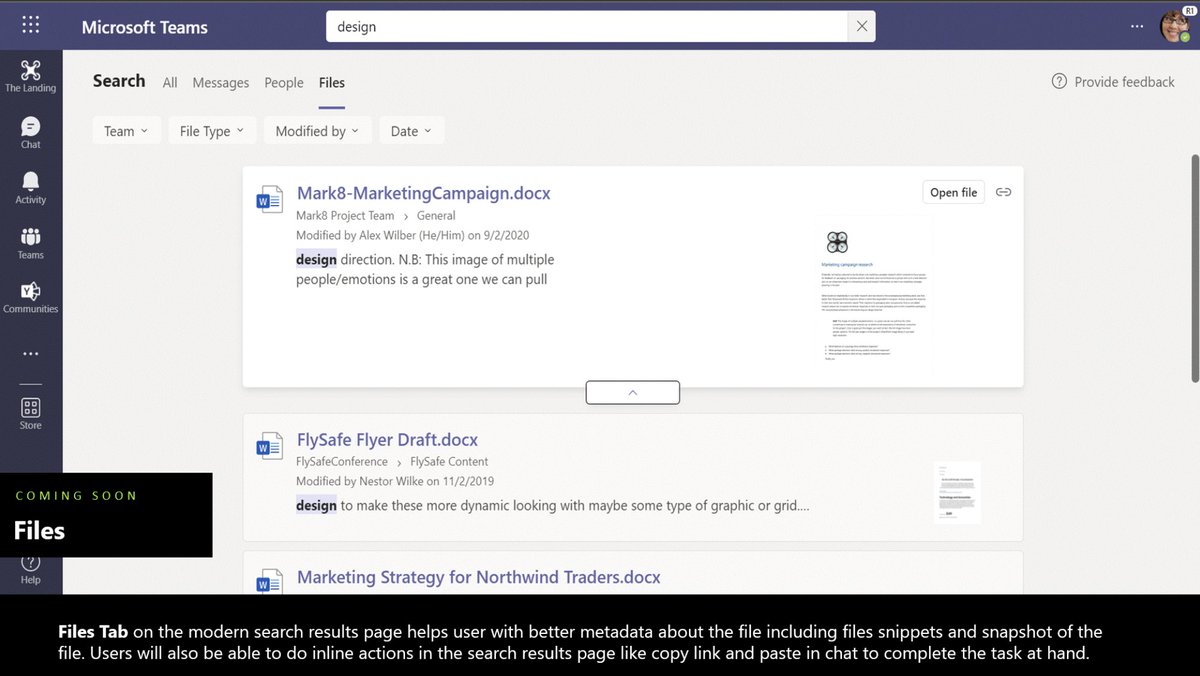Click 'Modified by Alex Wilber' text

click(413, 235)
